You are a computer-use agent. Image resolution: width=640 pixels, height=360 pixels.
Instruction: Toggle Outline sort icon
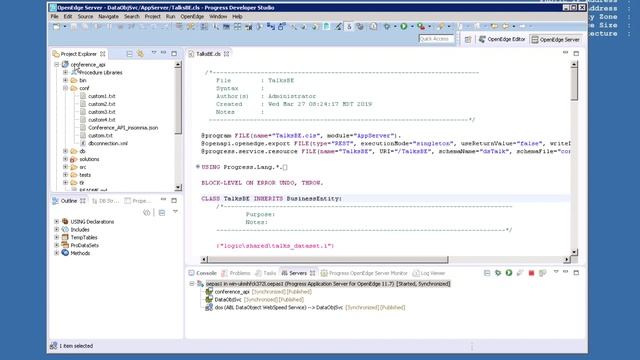(147, 213)
